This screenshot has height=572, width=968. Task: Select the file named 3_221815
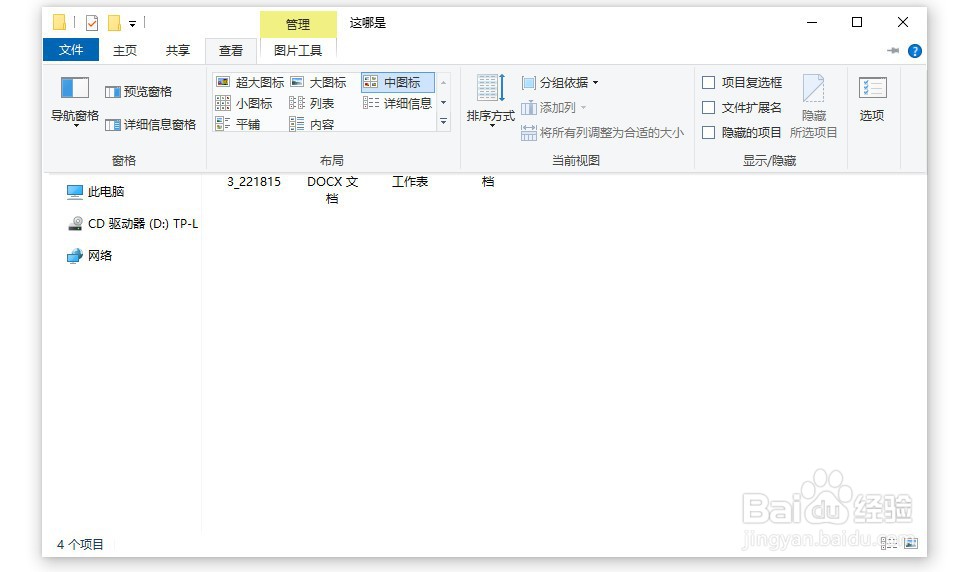[x=254, y=182]
